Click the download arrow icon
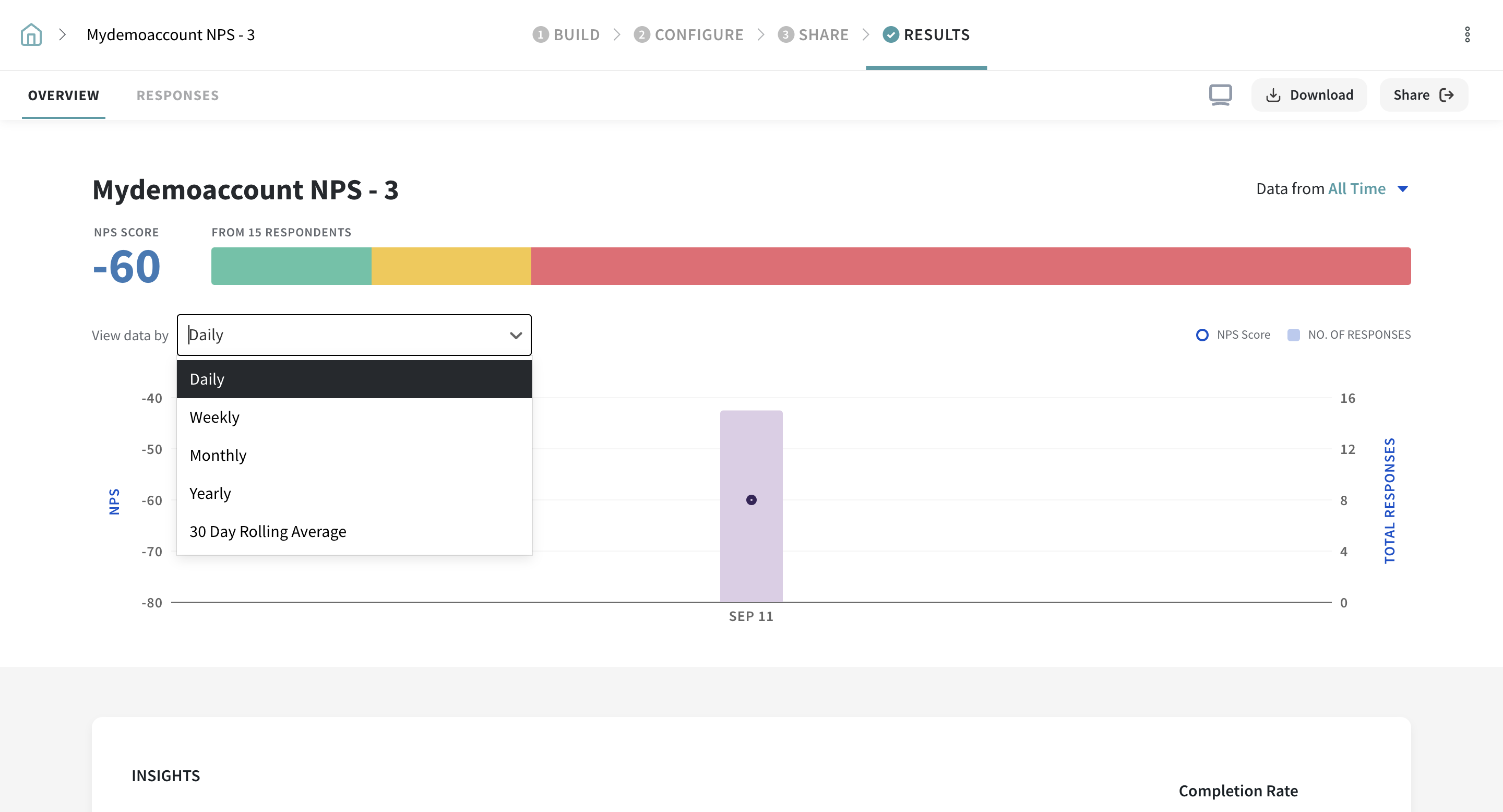 (1273, 95)
